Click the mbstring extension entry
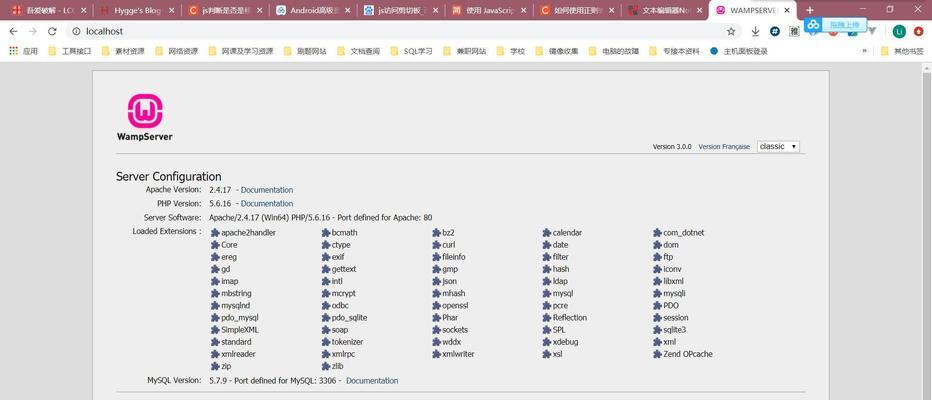The height and width of the screenshot is (400, 932). click(231, 294)
